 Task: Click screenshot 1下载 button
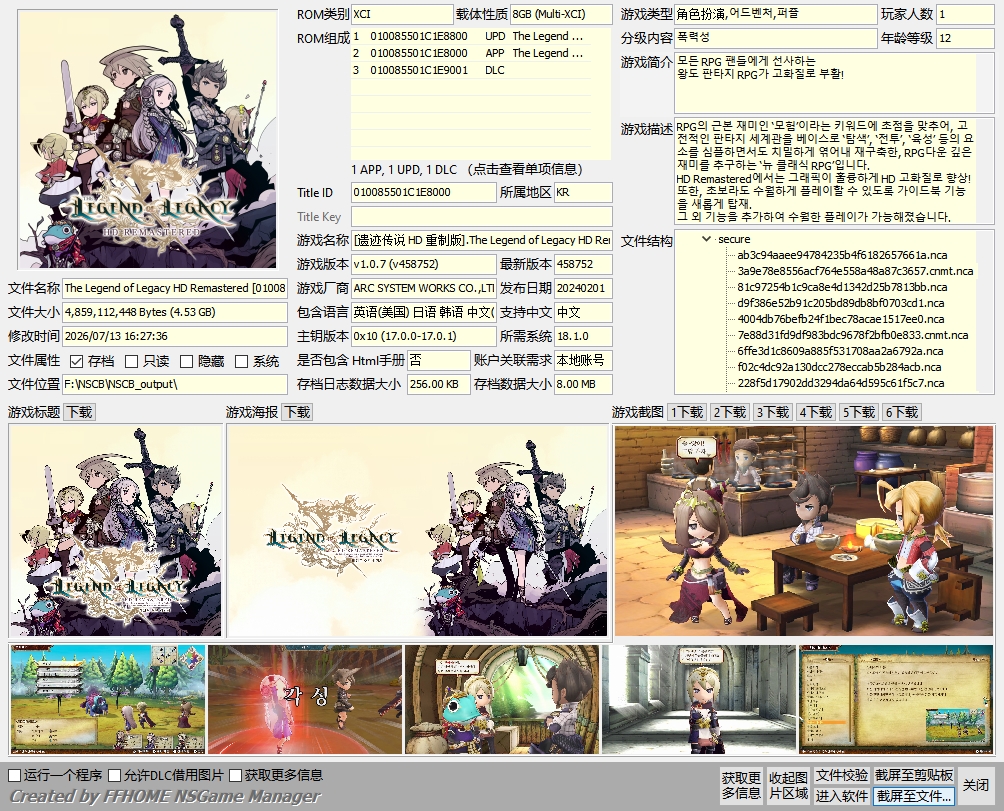pyautogui.click(x=687, y=412)
